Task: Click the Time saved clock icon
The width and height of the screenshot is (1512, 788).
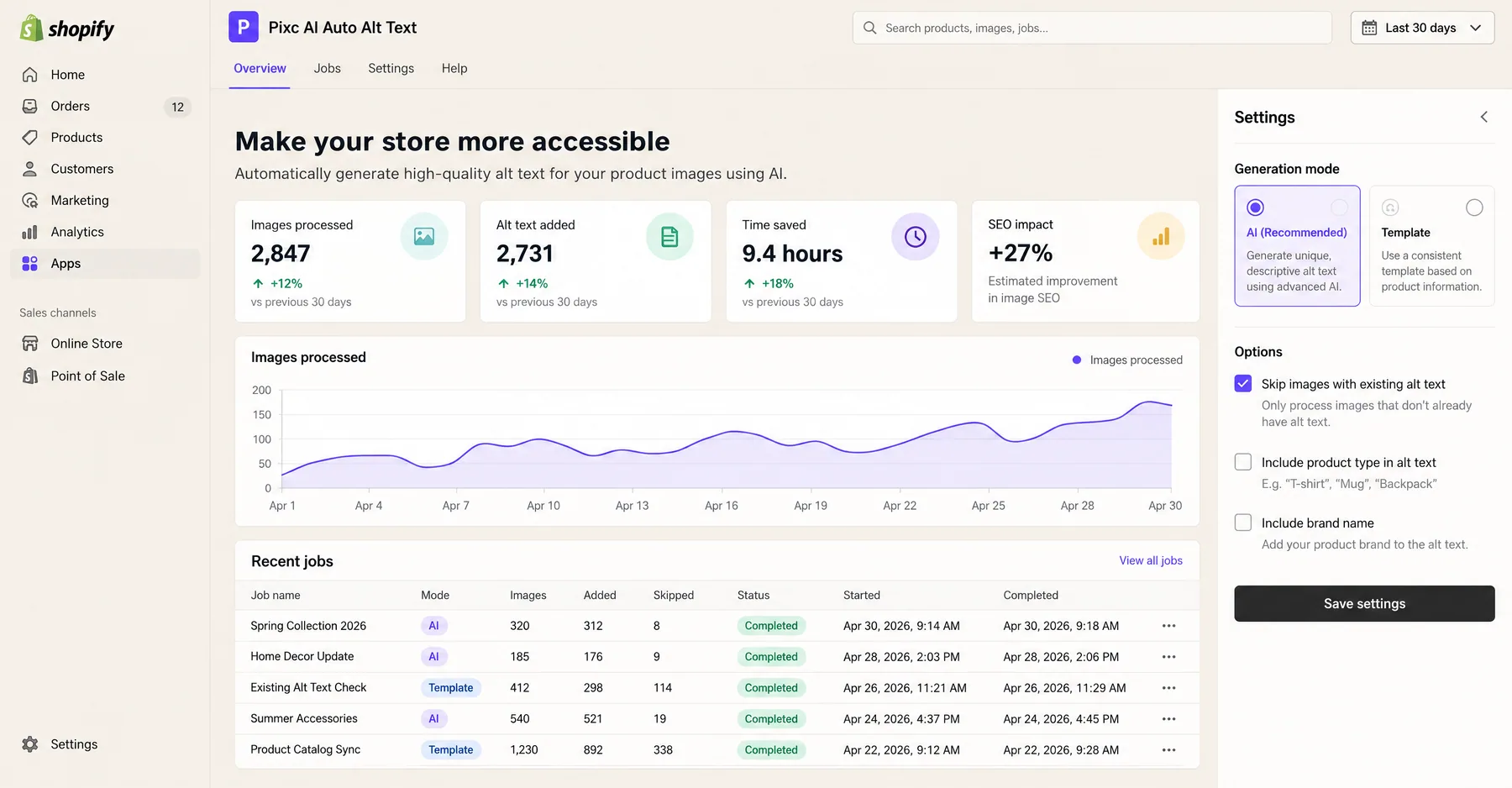Action: (x=916, y=237)
